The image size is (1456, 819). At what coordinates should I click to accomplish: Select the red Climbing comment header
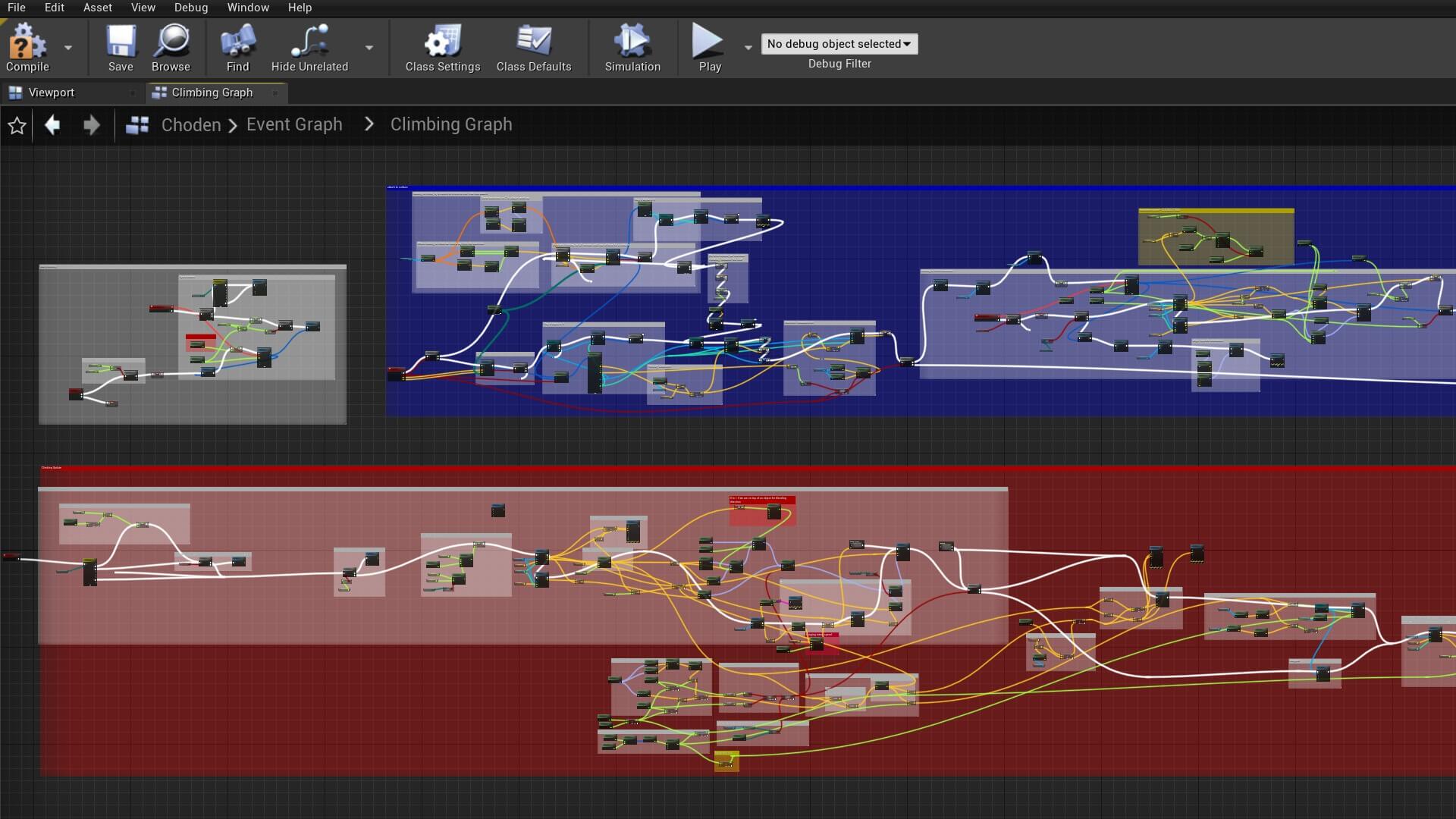pyautogui.click(x=747, y=468)
